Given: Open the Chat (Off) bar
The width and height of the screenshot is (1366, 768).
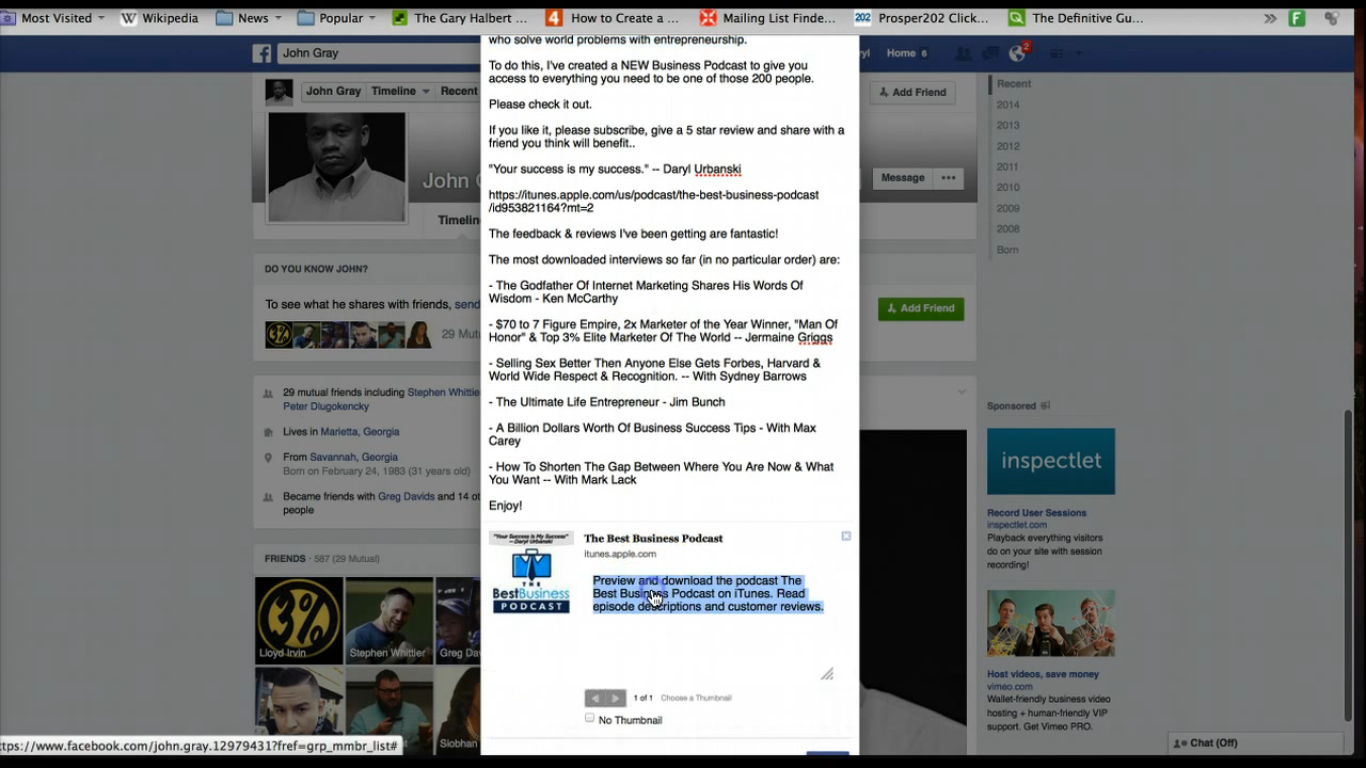Looking at the screenshot, I should coord(1256,743).
